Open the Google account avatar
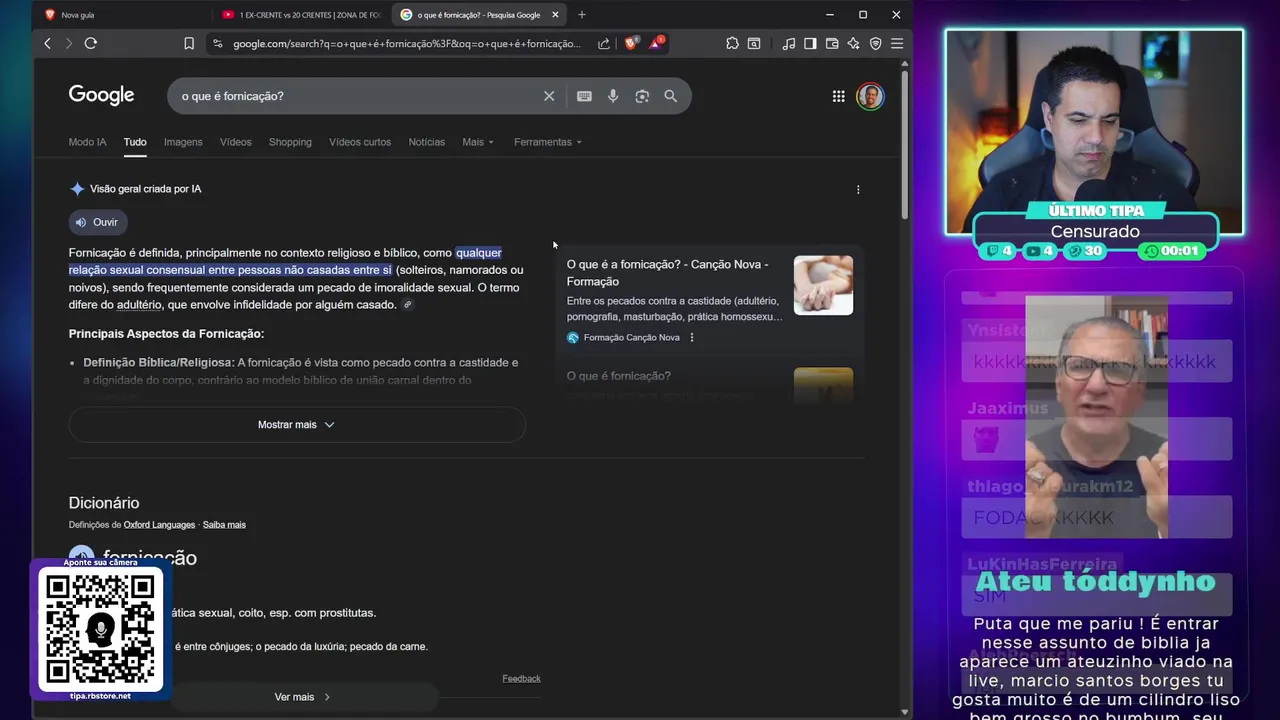Image resolution: width=1280 pixels, height=720 pixels. 870,96
